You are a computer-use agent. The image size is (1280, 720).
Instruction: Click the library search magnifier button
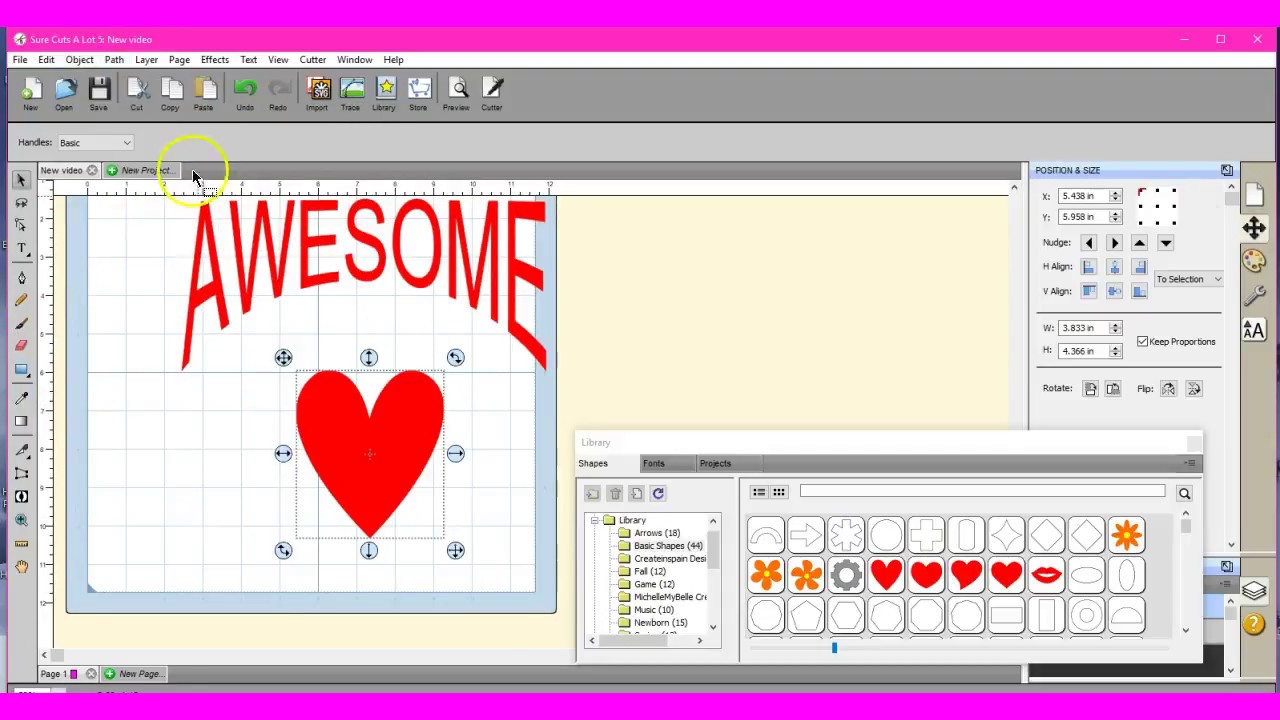pyautogui.click(x=1184, y=493)
